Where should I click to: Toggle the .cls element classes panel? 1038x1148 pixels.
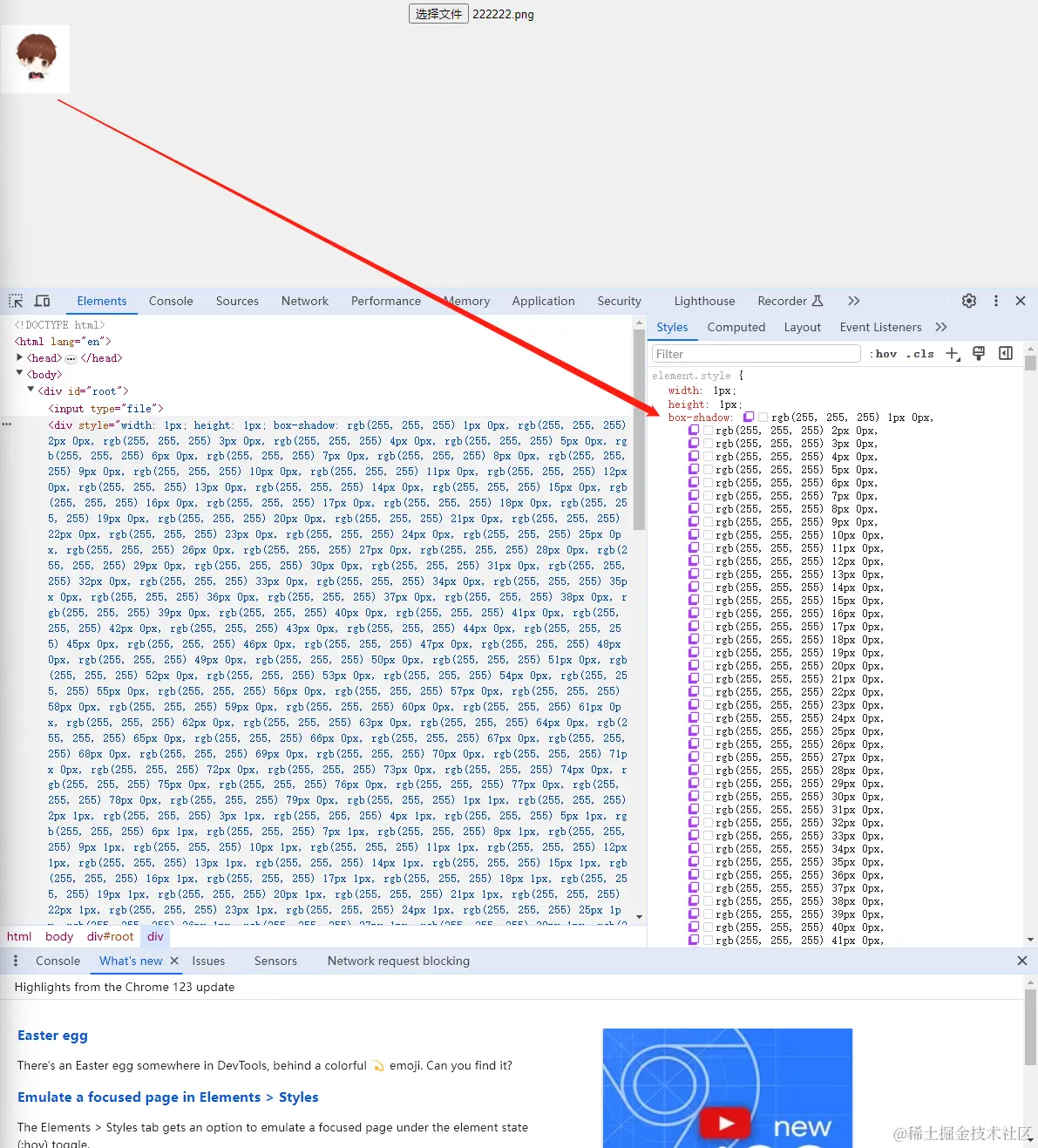(920, 354)
